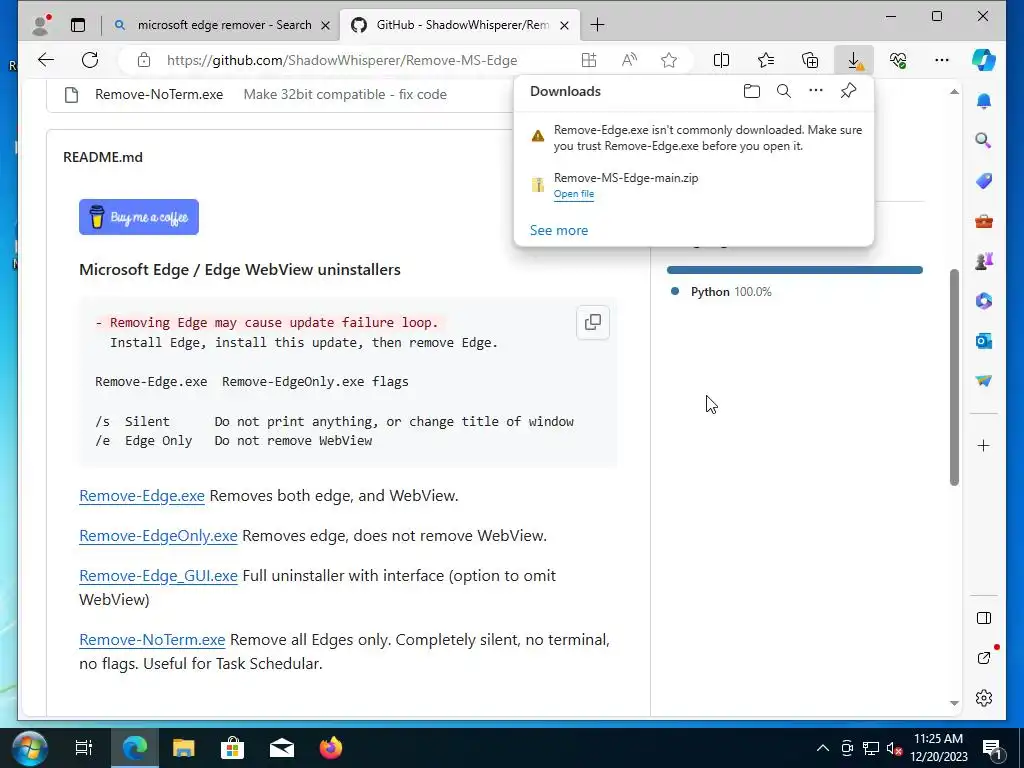Click the address bar URL
Screen dimensions: 1024x768
[342, 60]
